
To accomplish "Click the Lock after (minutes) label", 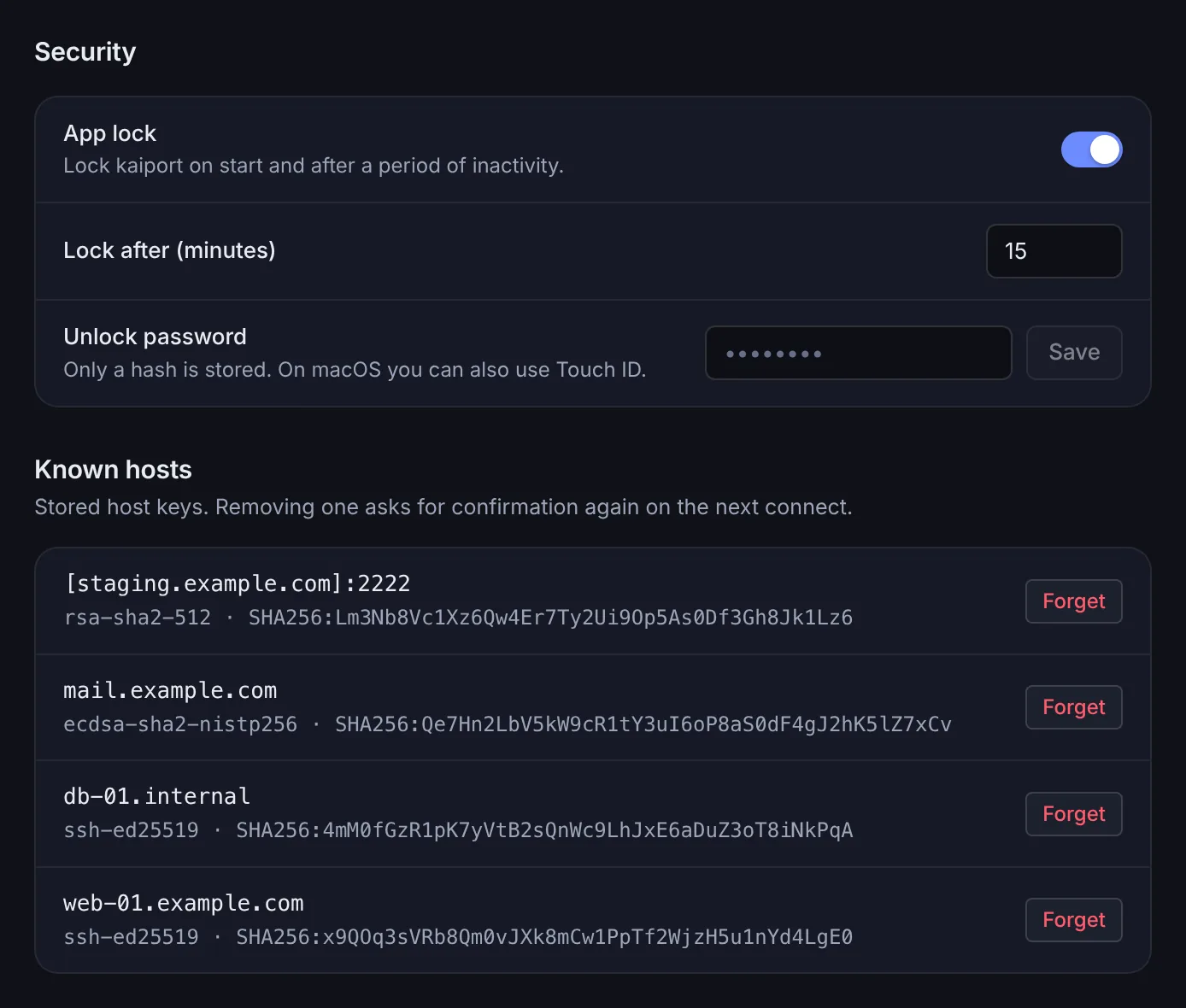I will (170, 250).
